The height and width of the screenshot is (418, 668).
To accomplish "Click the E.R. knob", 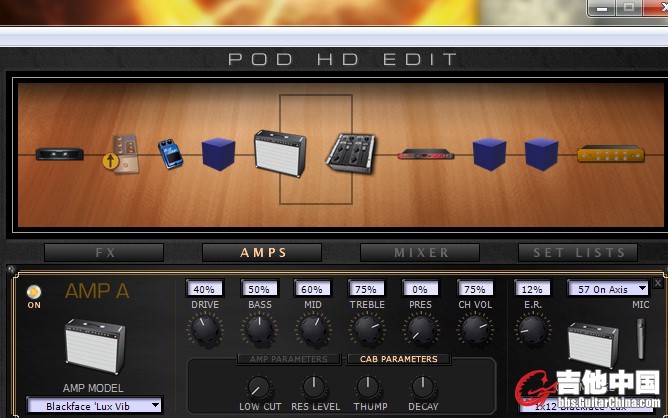I will [533, 330].
